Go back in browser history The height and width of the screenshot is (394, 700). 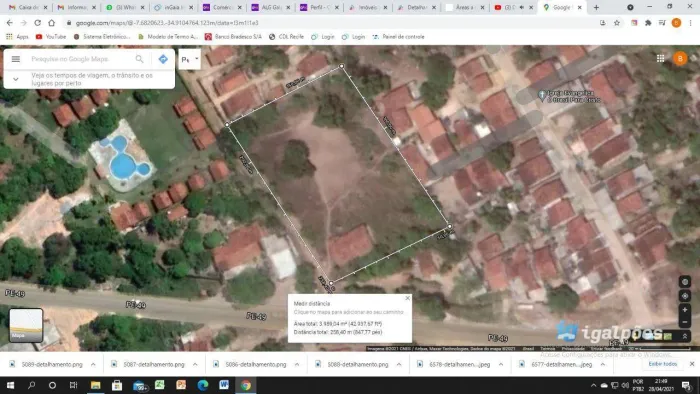tap(9, 23)
